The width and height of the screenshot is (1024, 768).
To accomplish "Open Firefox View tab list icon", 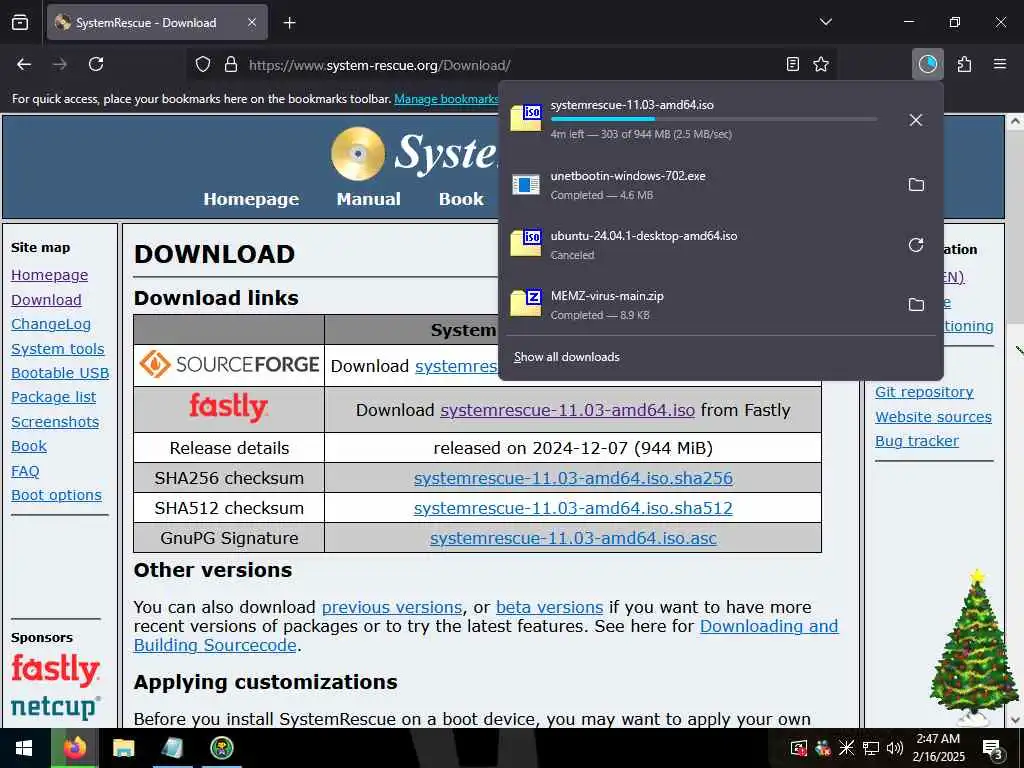I will (20, 22).
